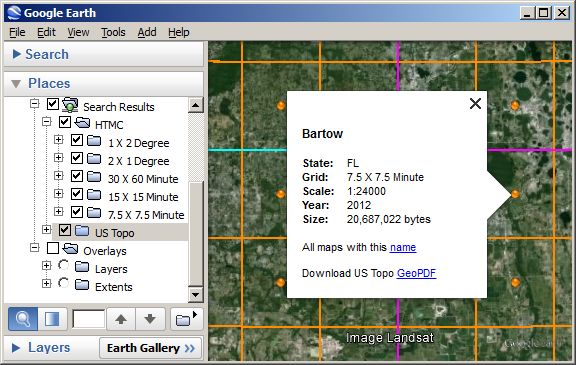Select the Extents radio button
Screen dimensions: 576x365
[x=63, y=283]
